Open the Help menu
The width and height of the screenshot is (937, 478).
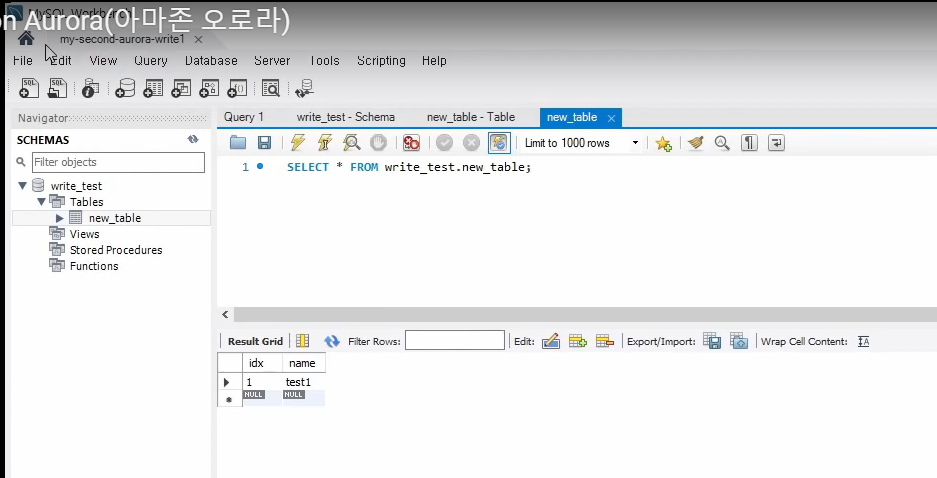coord(434,61)
